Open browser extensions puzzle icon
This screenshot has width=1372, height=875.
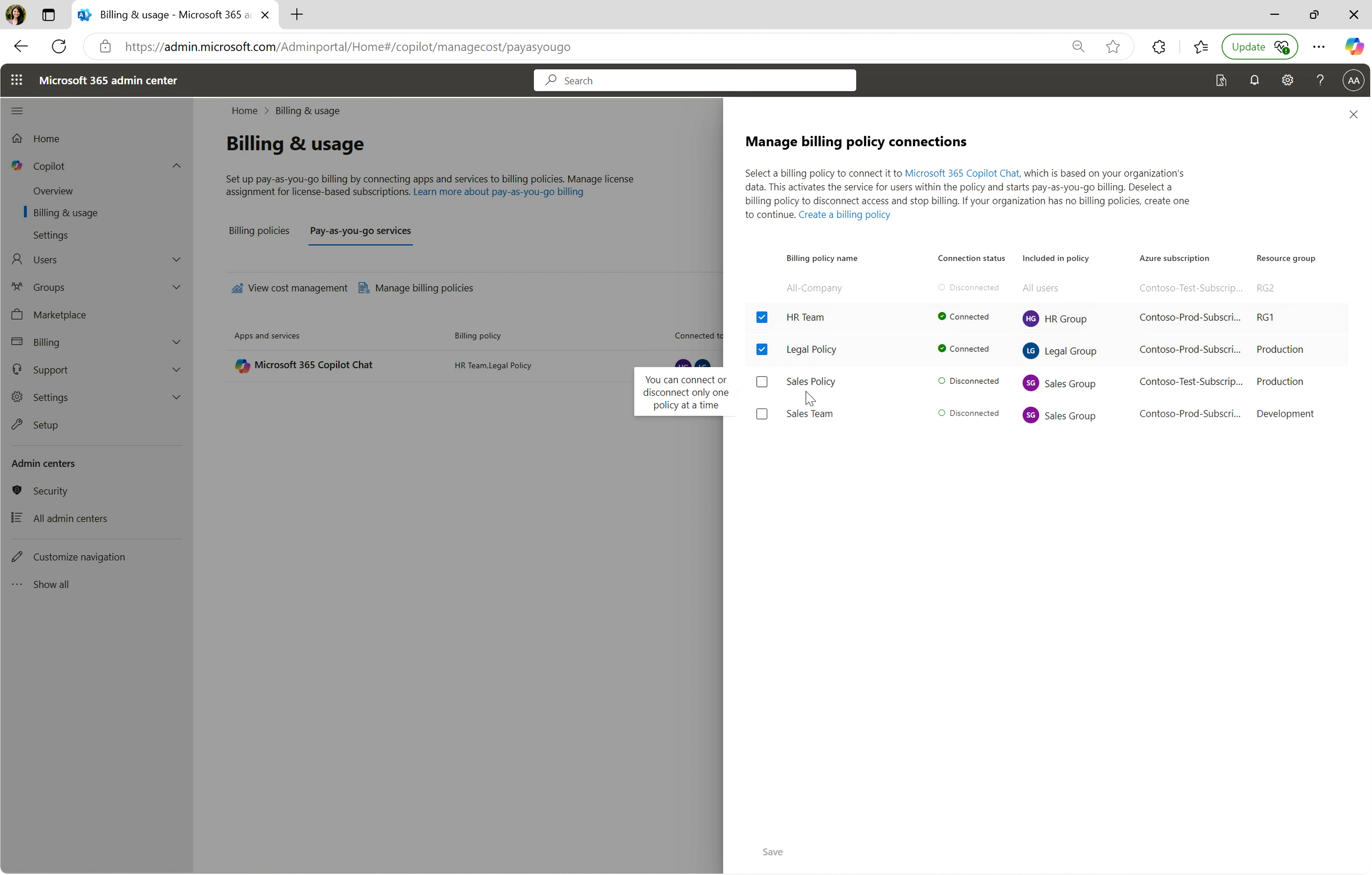pos(1158,47)
